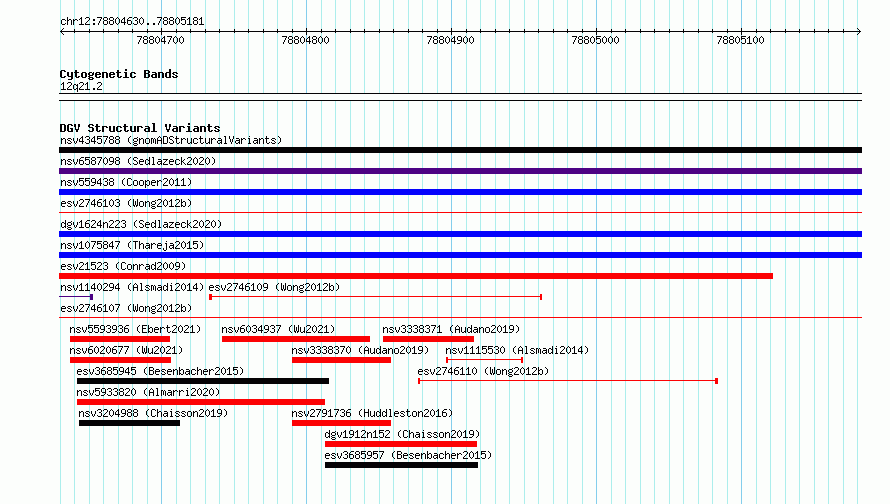Open variant nsv3338370 (Audano2019) label
Screen dimensions: 890x504
360,350
